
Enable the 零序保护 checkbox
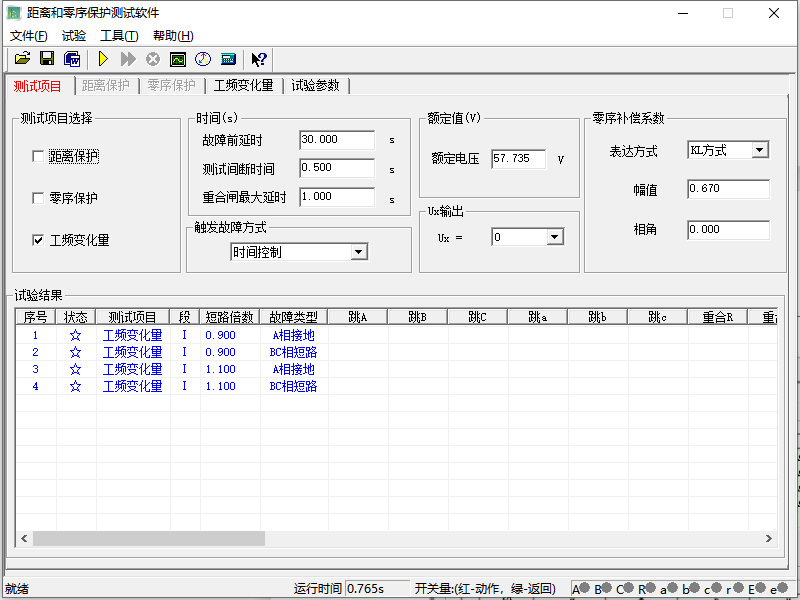[38, 198]
